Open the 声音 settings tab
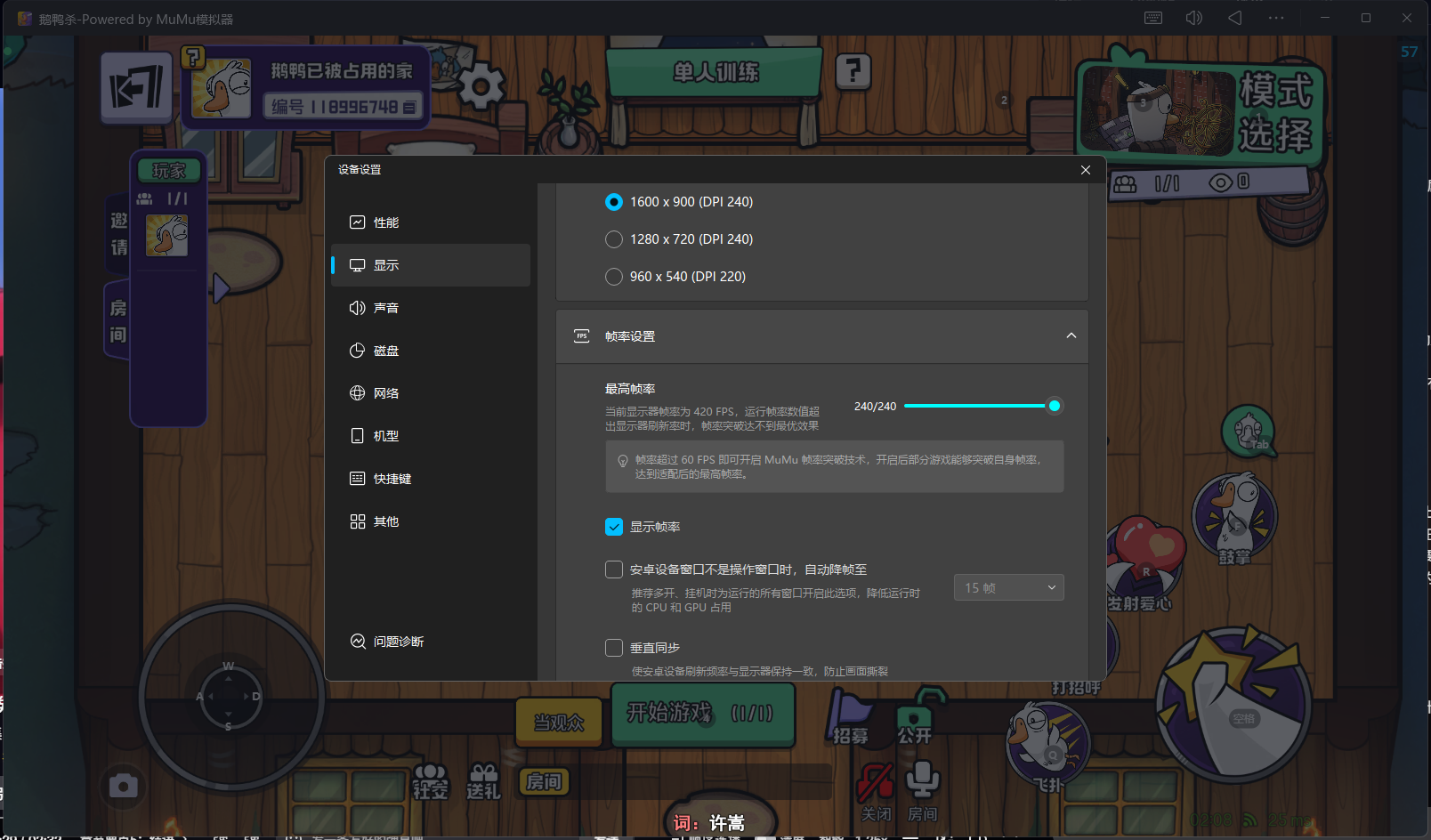The height and width of the screenshot is (840, 1431). (x=431, y=308)
